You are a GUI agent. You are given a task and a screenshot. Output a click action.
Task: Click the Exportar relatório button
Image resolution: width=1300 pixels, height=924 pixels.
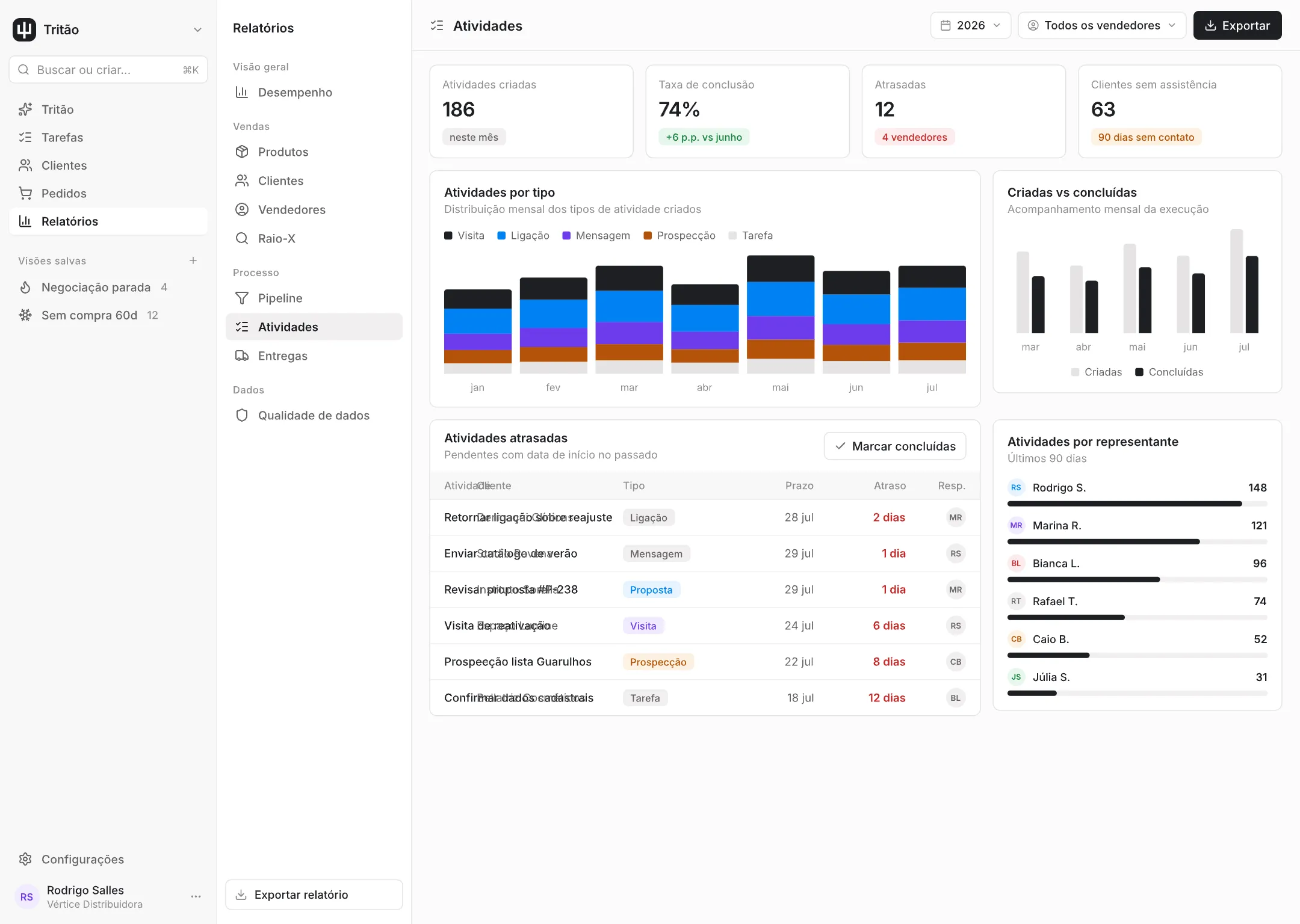[314, 895]
